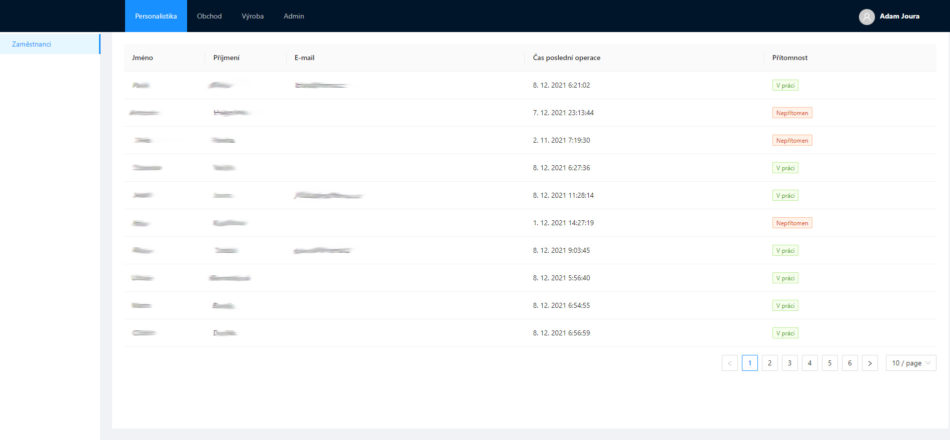Click V práci tag in 6:54:55 row

pos(785,305)
